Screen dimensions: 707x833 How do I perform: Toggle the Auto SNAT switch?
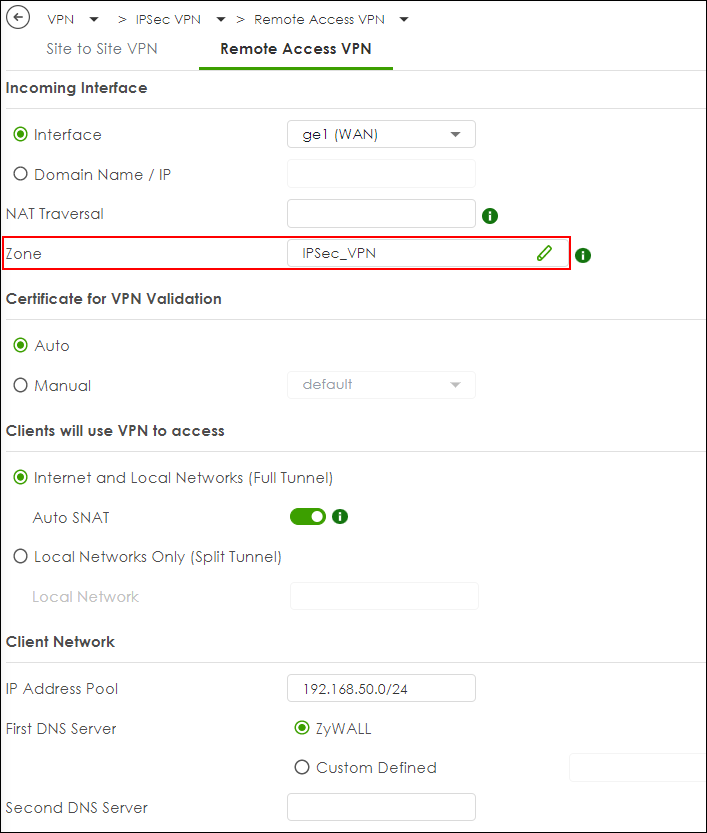308,516
